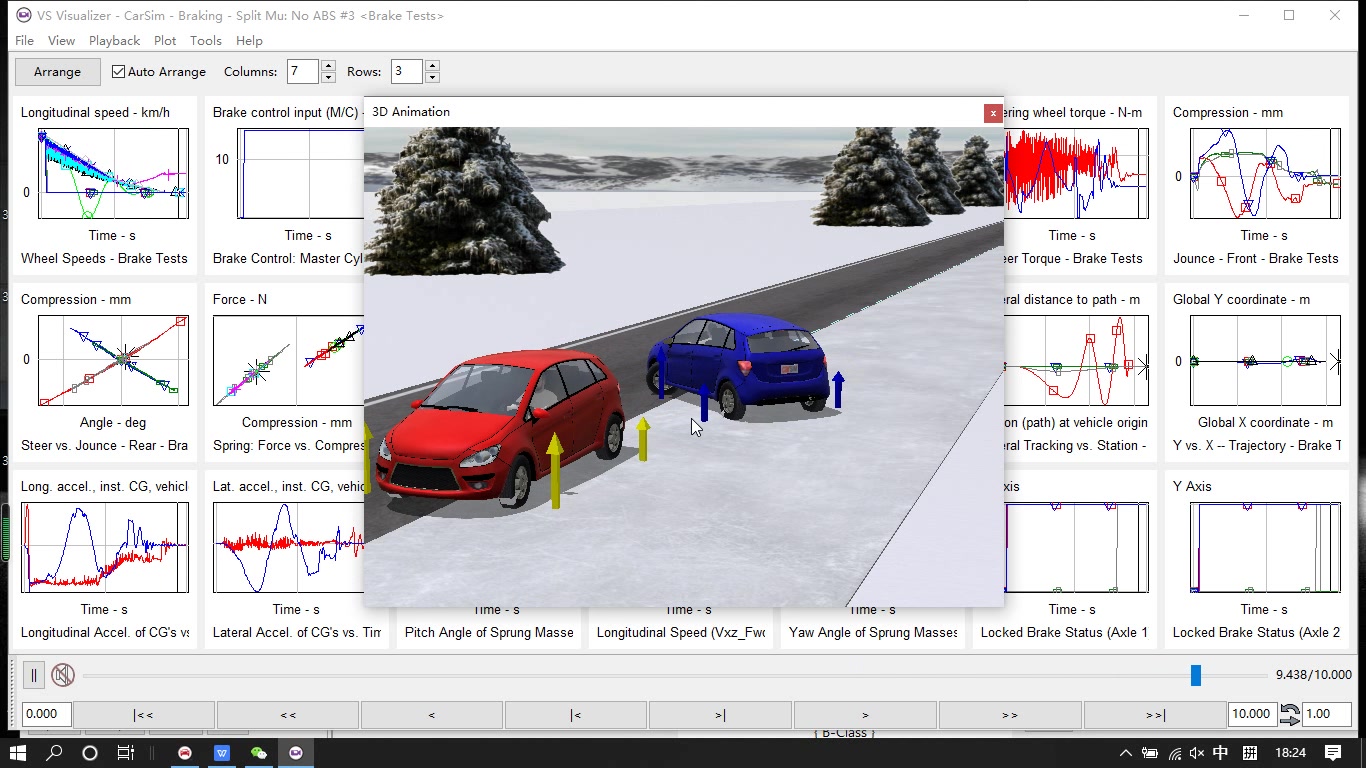This screenshot has width=1366, height=768.
Task: Click the playback timeline slider handle
Action: [x=1195, y=676]
